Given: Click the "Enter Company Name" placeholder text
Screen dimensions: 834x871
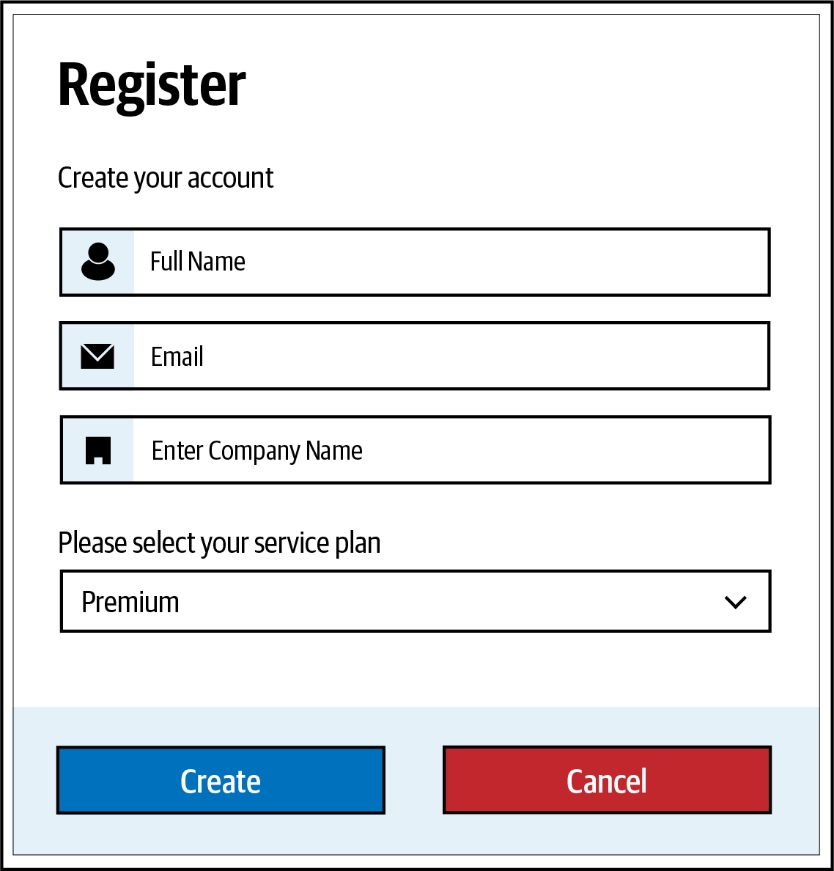Looking at the screenshot, I should click(x=257, y=451).
